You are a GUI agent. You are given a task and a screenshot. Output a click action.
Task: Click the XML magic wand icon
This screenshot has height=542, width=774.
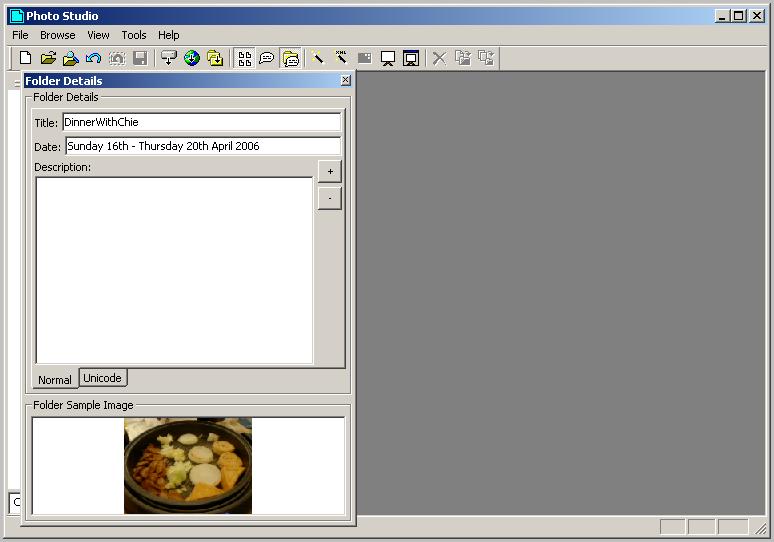pos(341,58)
